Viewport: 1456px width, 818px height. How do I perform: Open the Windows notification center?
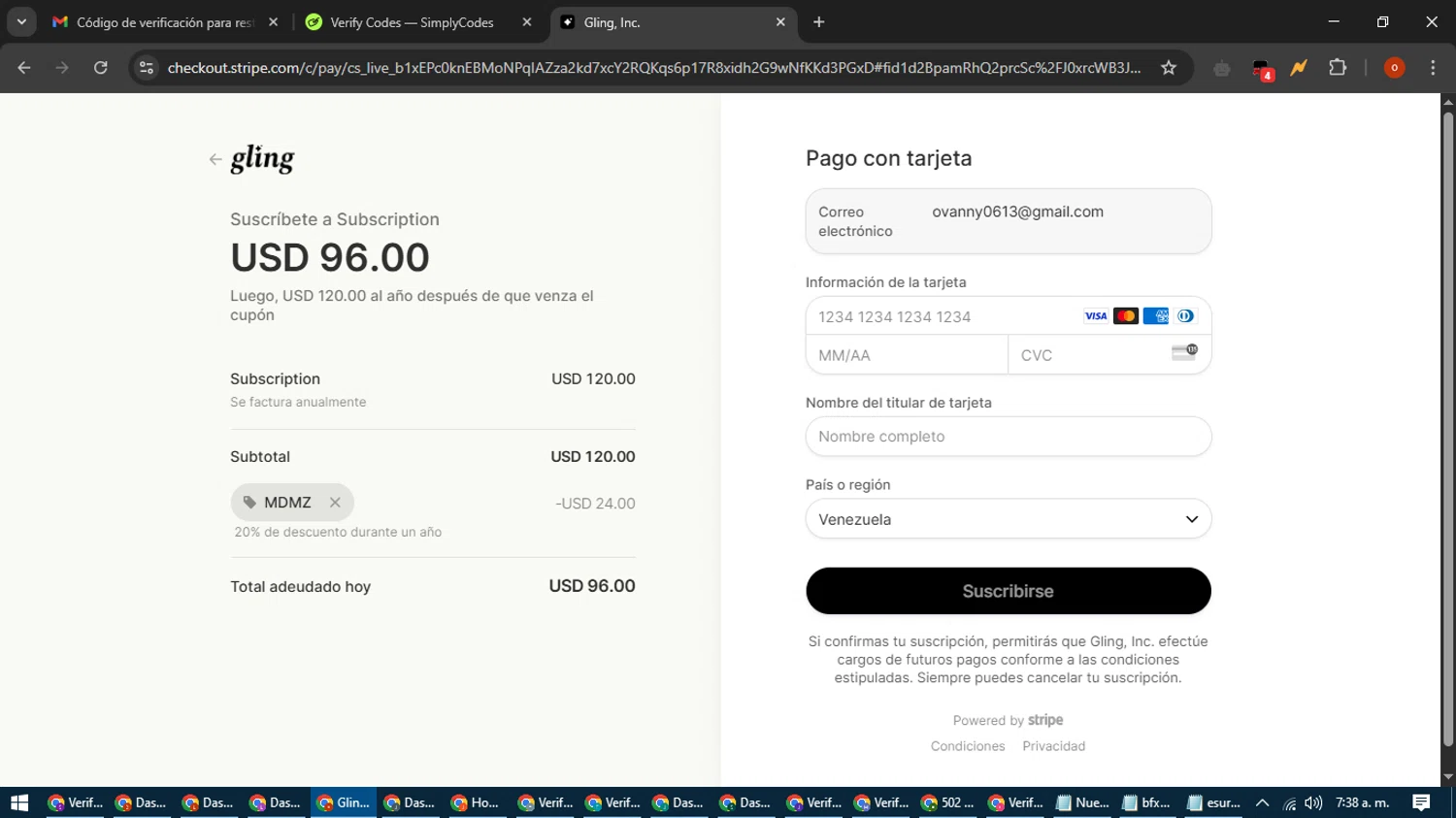[x=1421, y=802]
